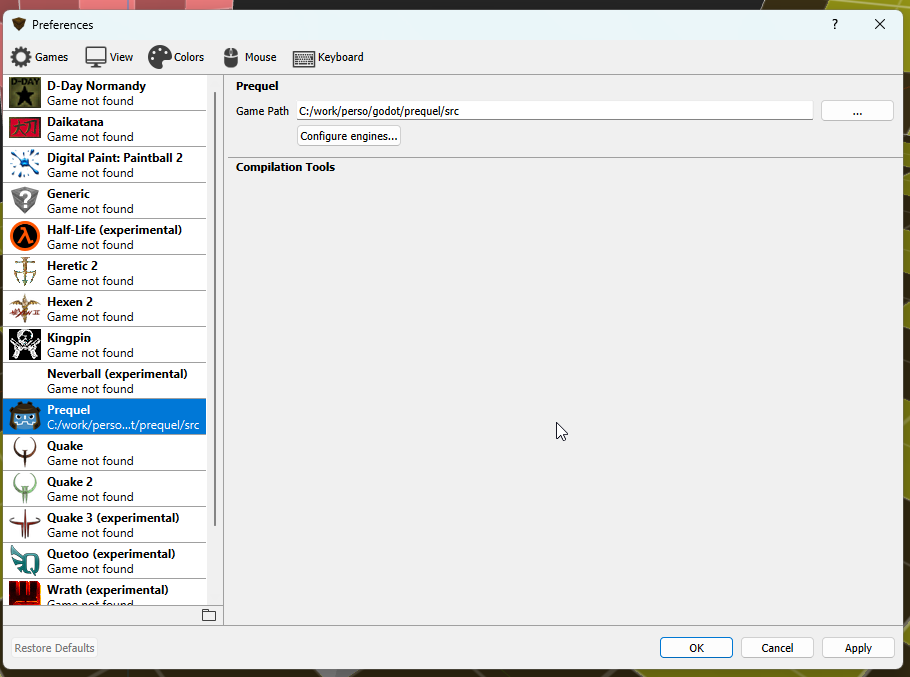Select the Kingpin skull icon
This screenshot has height=677, width=910.
click(25, 345)
